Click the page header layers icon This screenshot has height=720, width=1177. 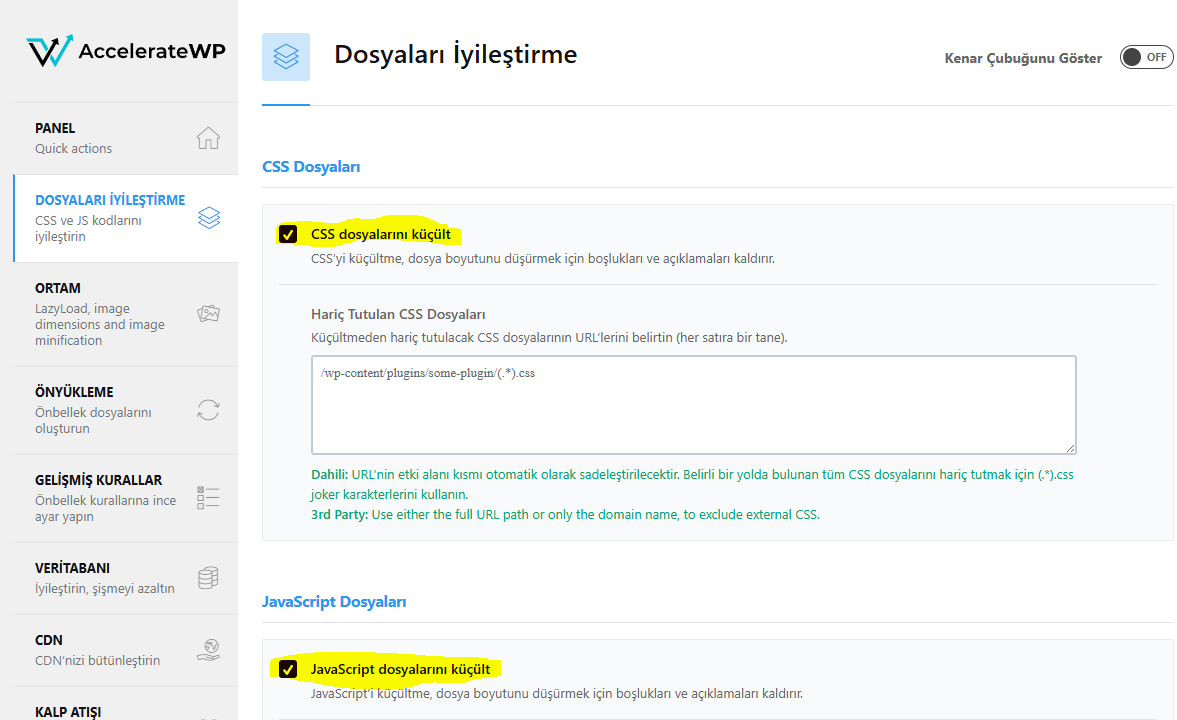[x=286, y=57]
